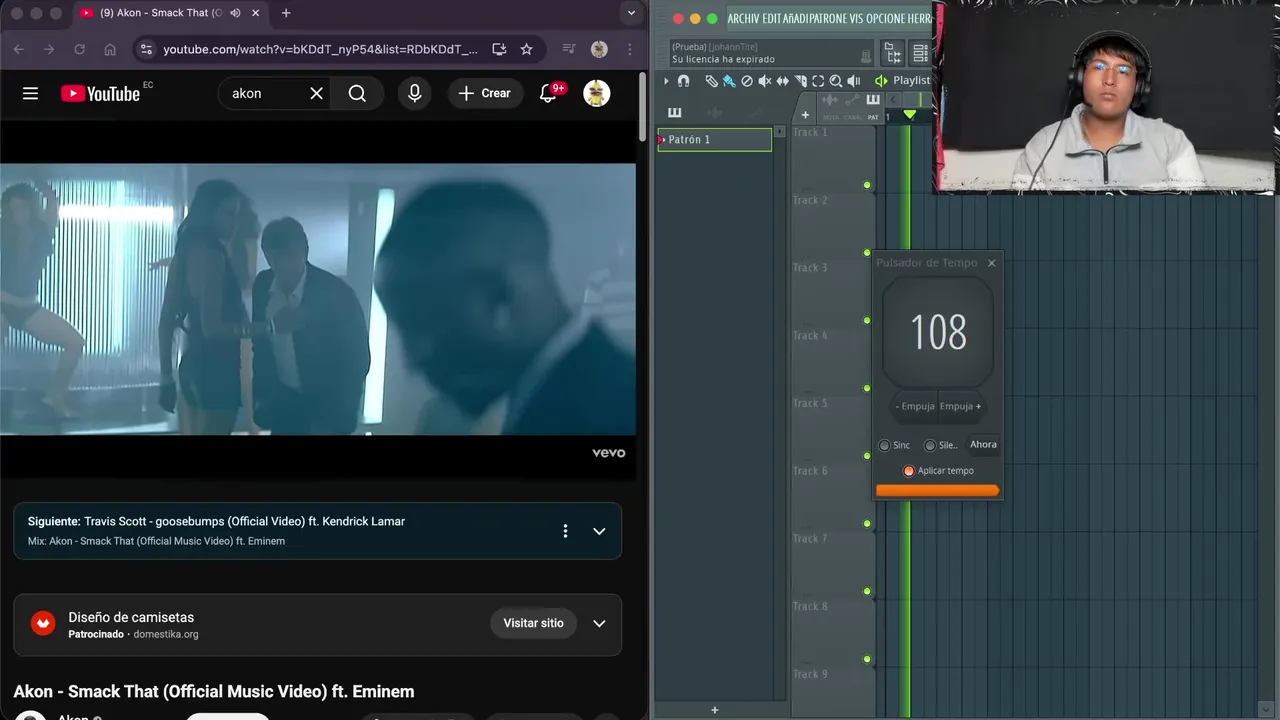The height and width of the screenshot is (720, 1280).
Task: Open the EDIT menu in FL Studio
Action: 772,18
